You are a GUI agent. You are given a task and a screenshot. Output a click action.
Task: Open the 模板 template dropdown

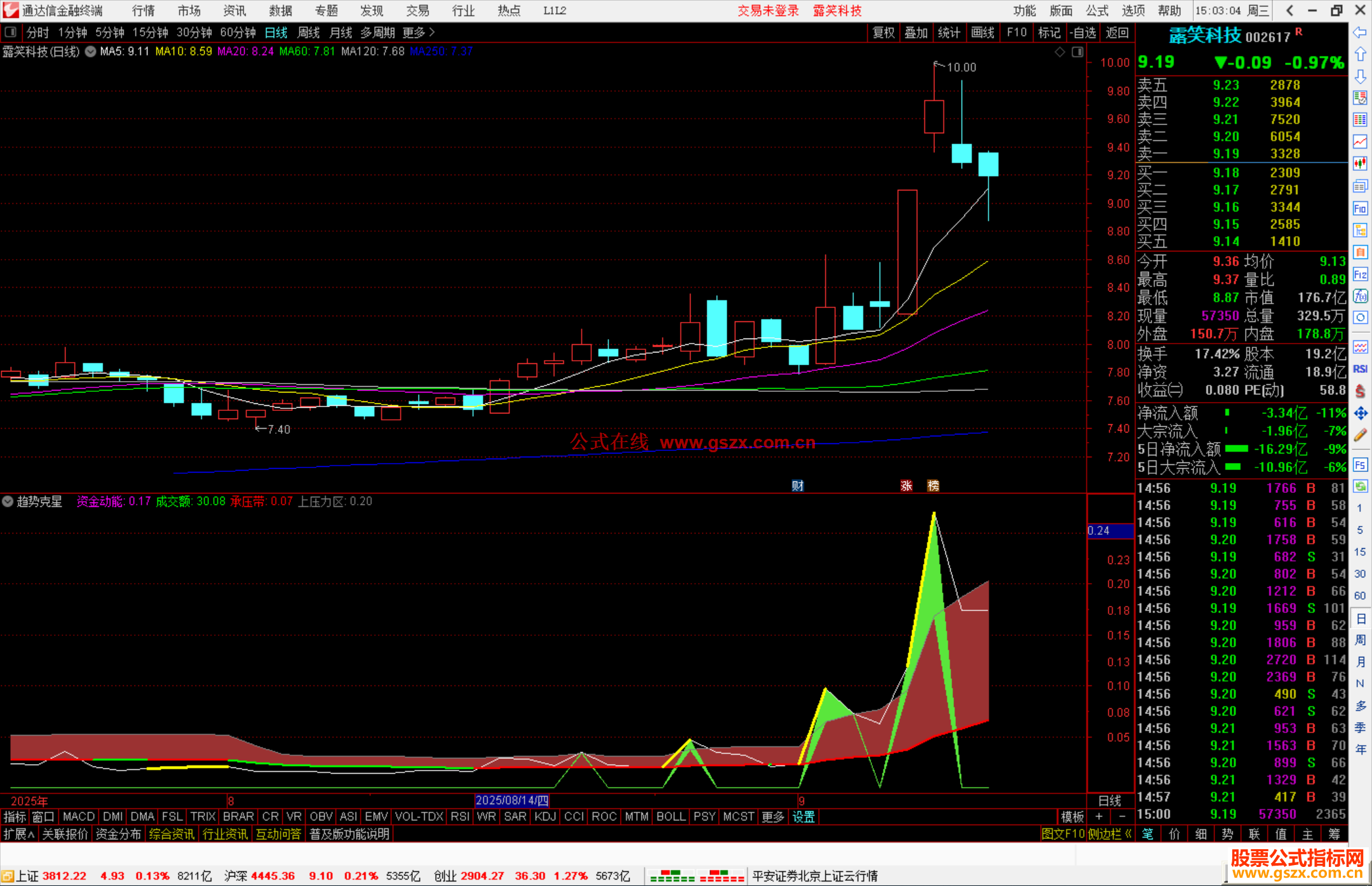1072,817
